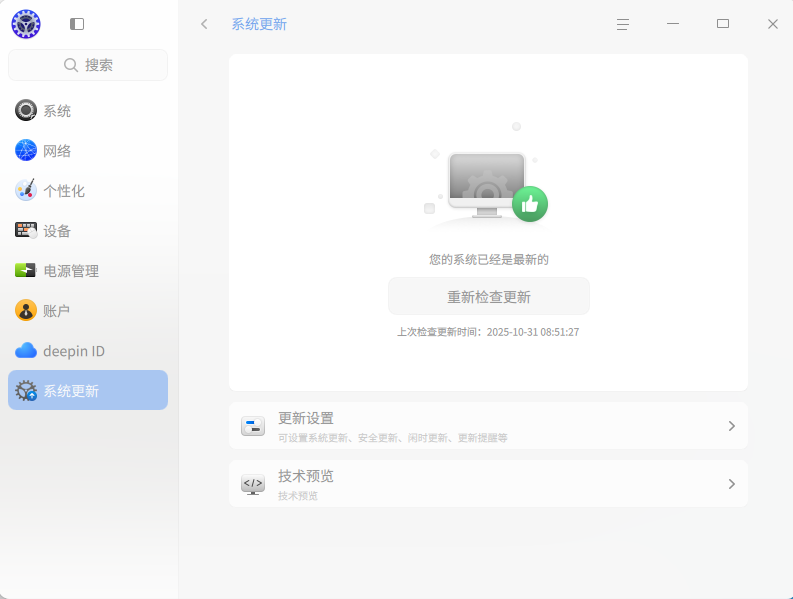Open the deepin ID cloud icon

(x=26, y=350)
